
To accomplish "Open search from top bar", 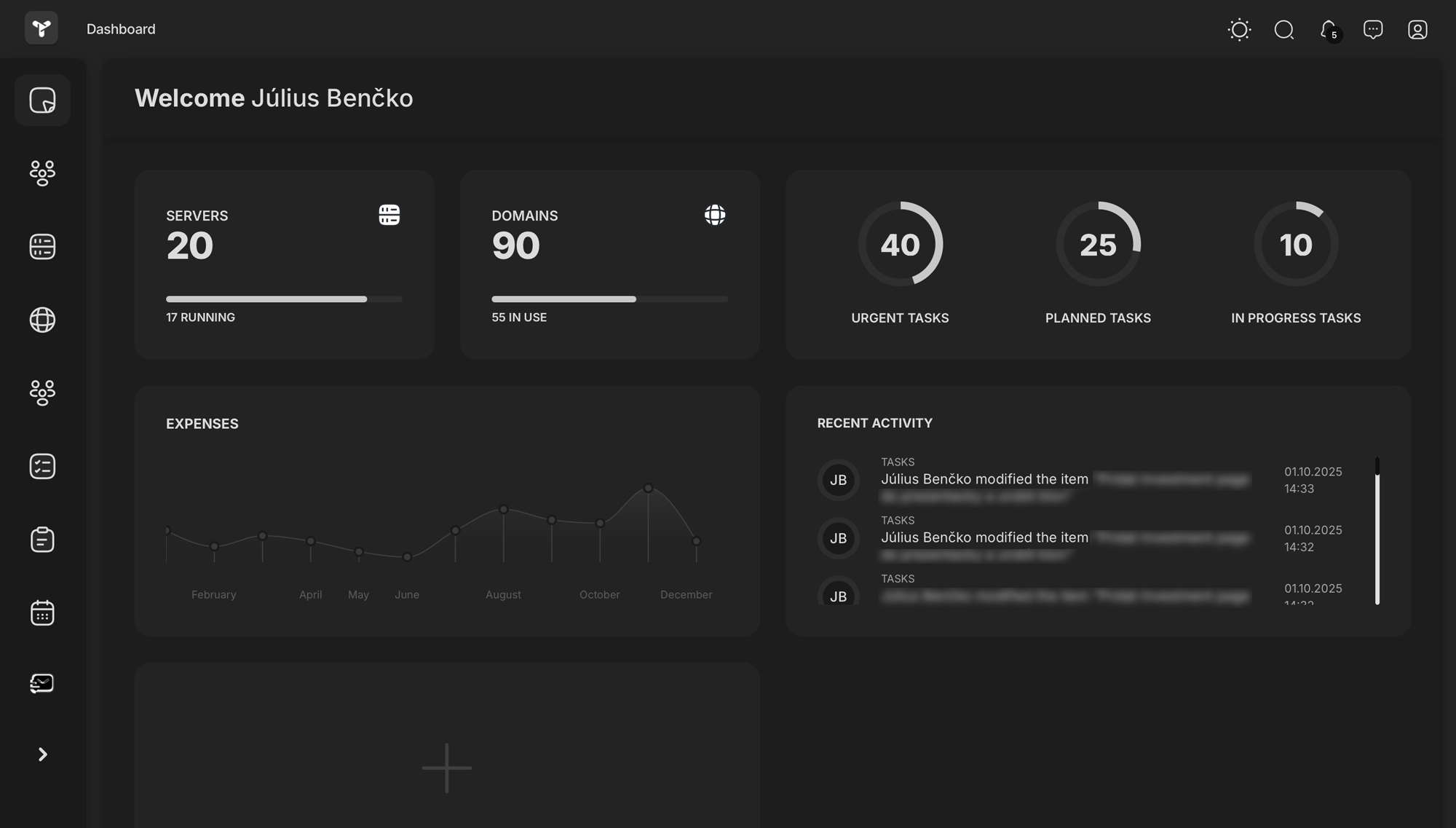I will tap(1284, 30).
